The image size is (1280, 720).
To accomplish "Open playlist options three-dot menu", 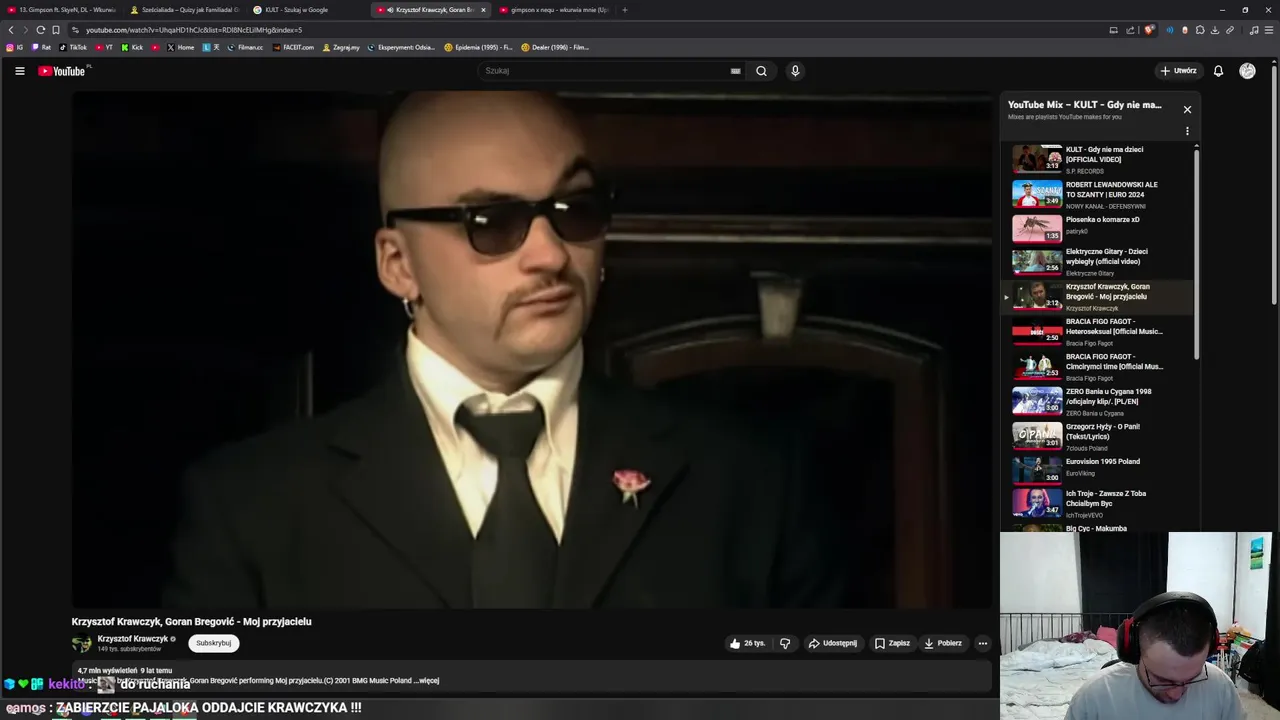I will pyautogui.click(x=1187, y=131).
